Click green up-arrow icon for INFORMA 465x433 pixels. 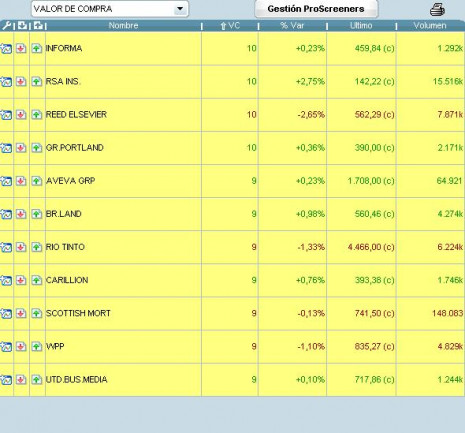pyautogui.click(x=37, y=49)
